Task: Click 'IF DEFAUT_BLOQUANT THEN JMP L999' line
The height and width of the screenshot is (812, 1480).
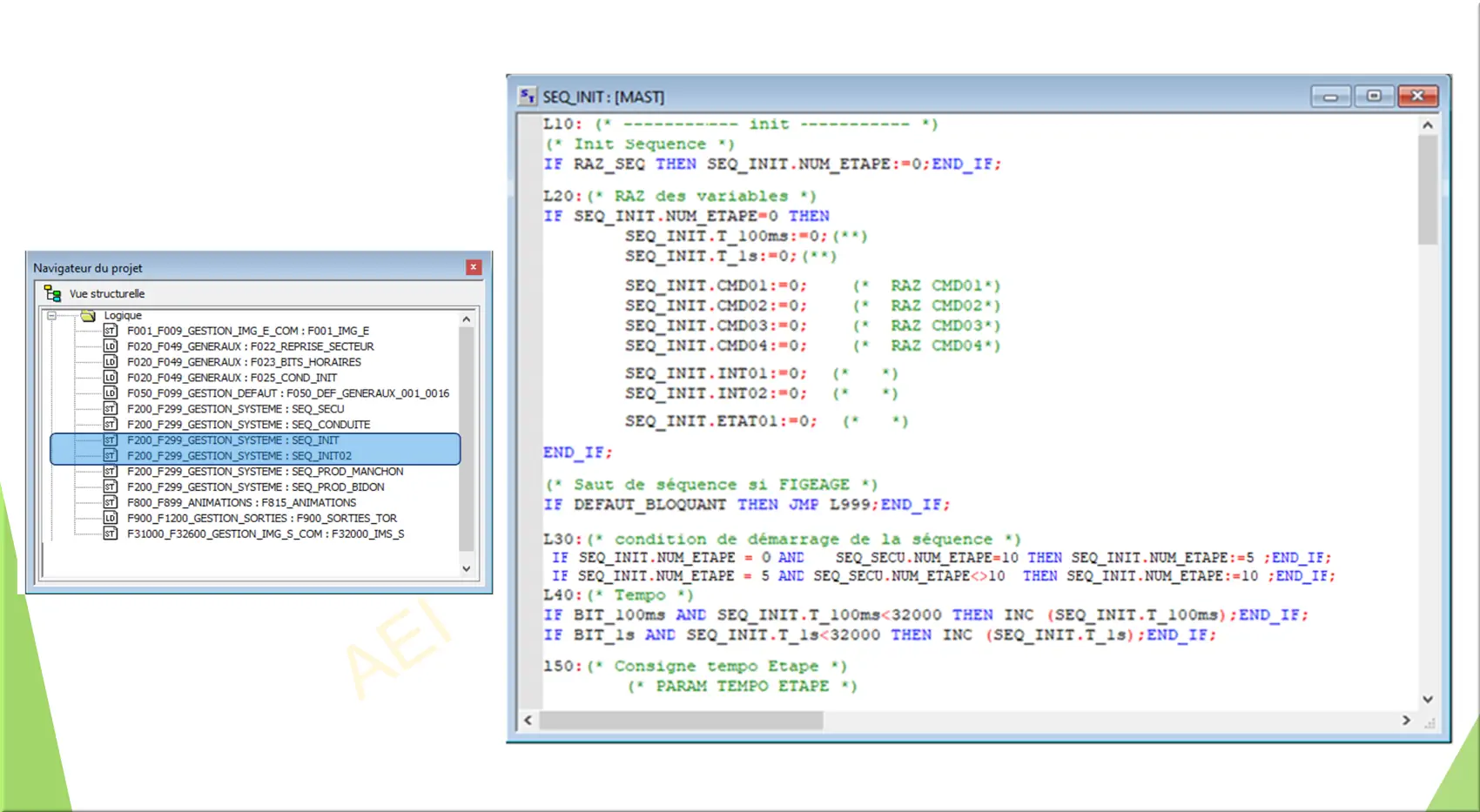Action: click(747, 506)
